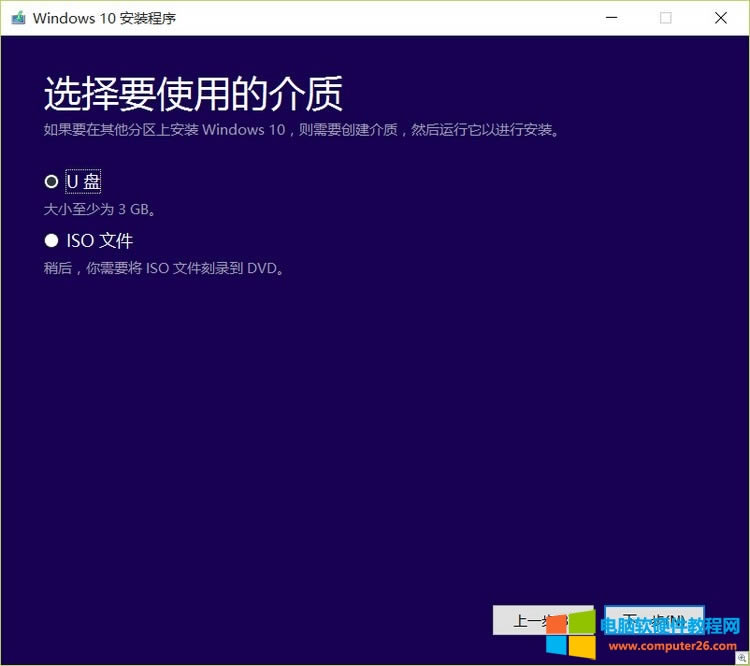The width and height of the screenshot is (750, 666).
Task: Click the magnifier icon in the corner
Action: pyautogui.click(x=741, y=658)
